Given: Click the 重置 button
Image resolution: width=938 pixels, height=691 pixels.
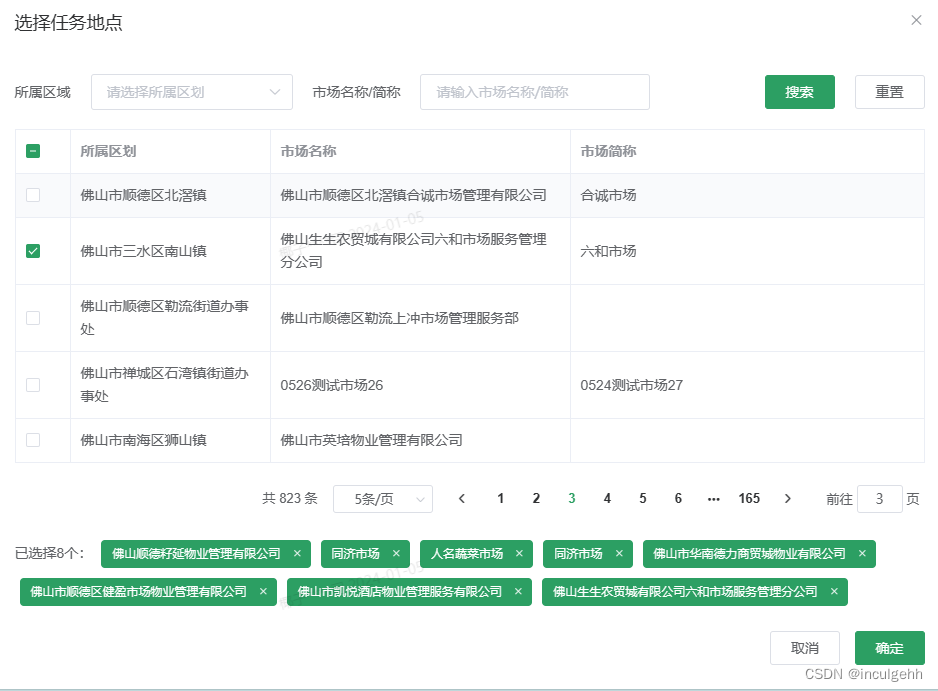Looking at the screenshot, I should point(889,92).
